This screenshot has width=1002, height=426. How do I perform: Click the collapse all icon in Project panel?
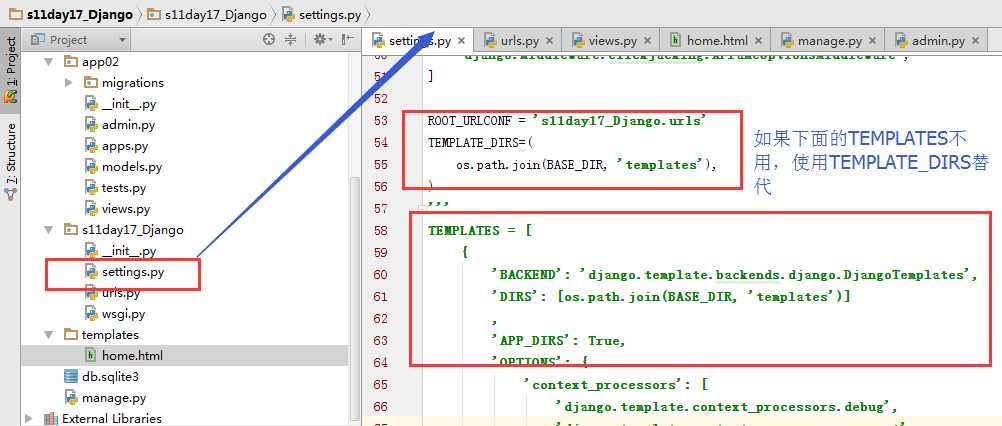pos(290,40)
